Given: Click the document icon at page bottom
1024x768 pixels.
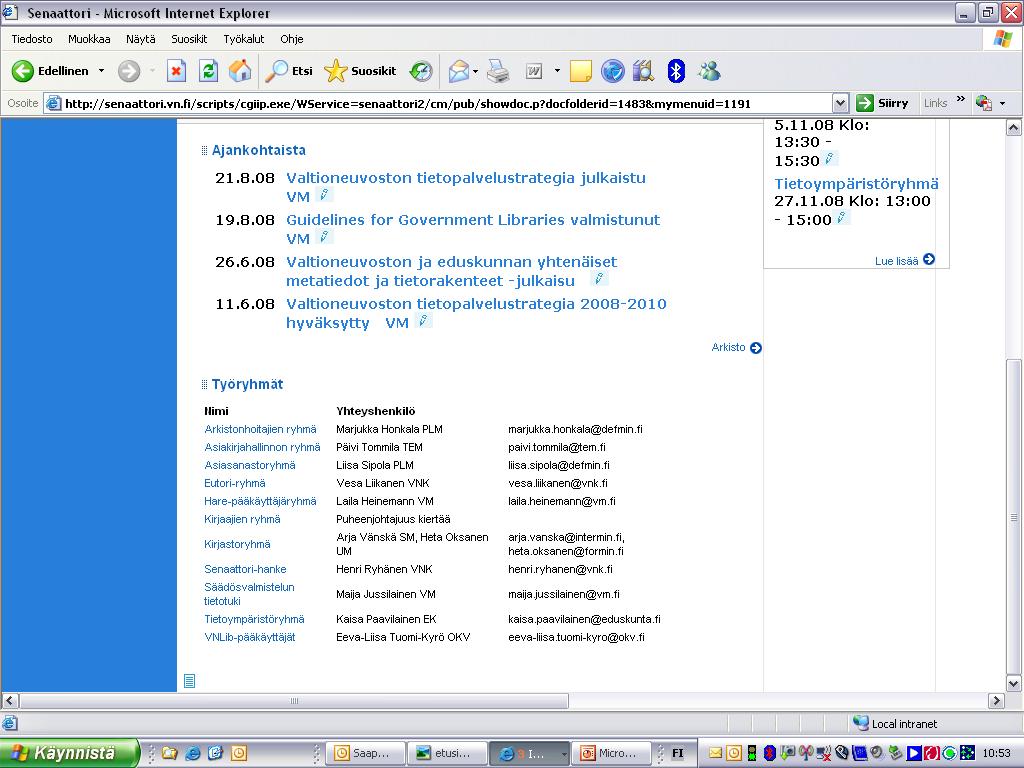Looking at the screenshot, I should tap(189, 681).
